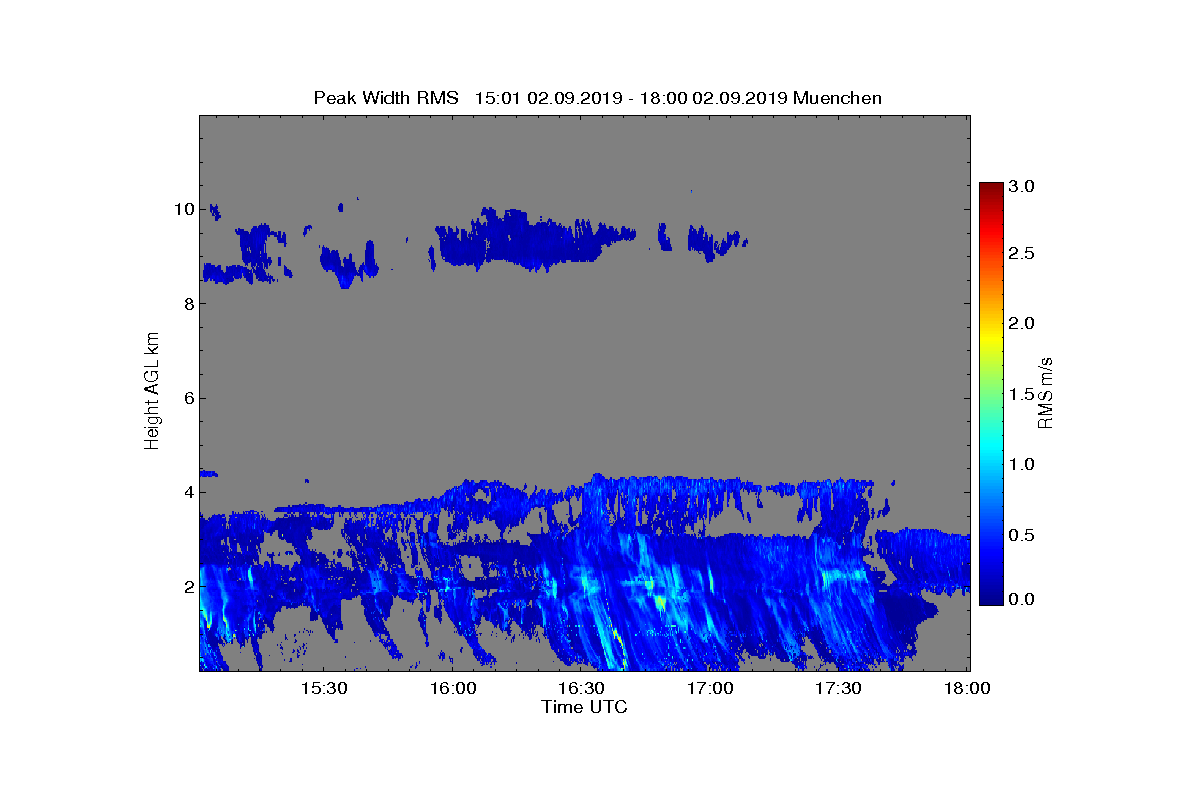This screenshot has width=1200, height=800.
Task: Click the 17:00 time tick label
Action: pos(711,688)
